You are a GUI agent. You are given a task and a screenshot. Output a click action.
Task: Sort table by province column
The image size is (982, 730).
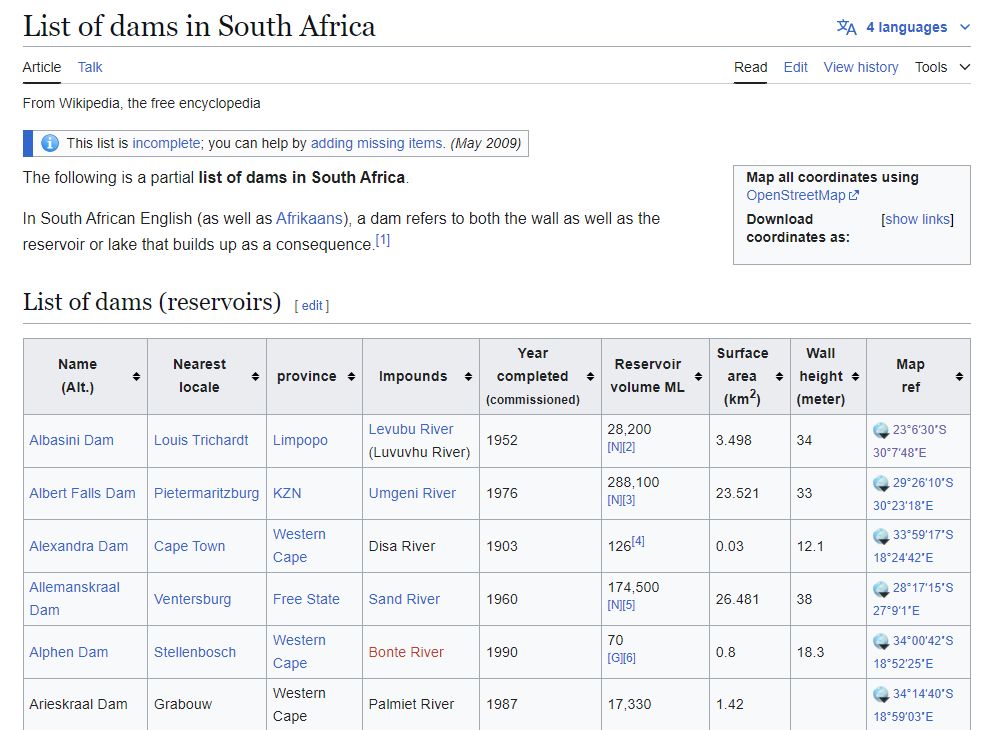[351, 376]
